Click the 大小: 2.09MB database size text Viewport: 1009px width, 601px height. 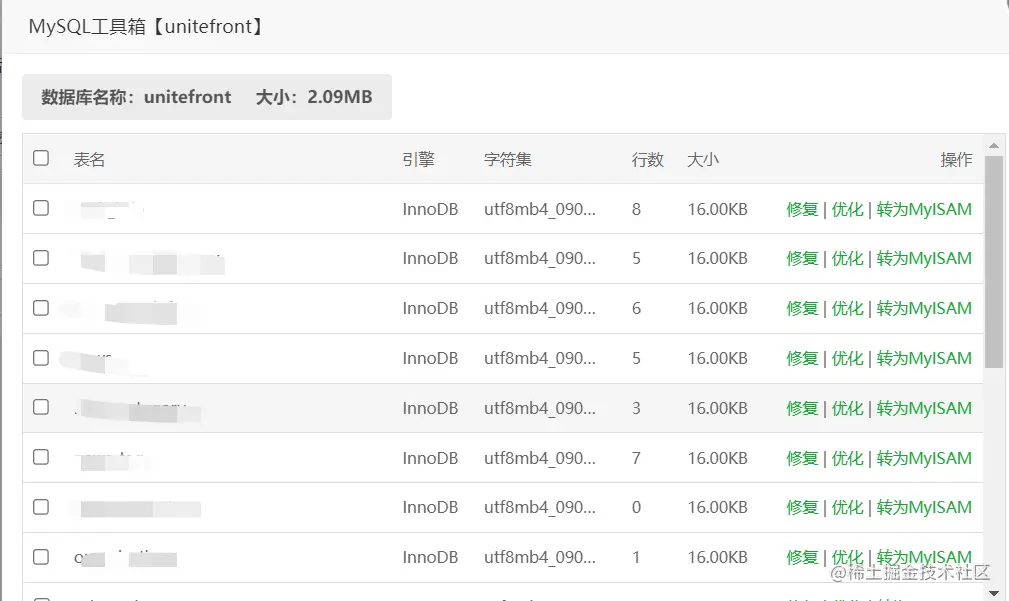314,97
